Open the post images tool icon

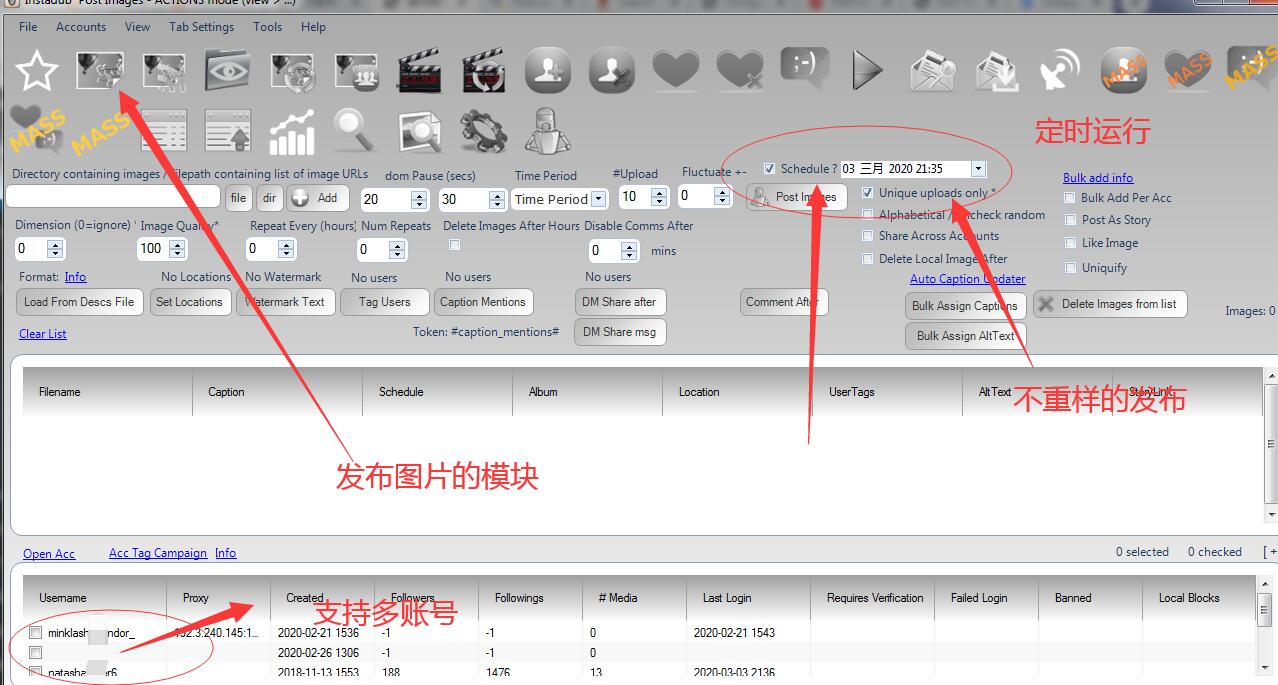point(99,69)
